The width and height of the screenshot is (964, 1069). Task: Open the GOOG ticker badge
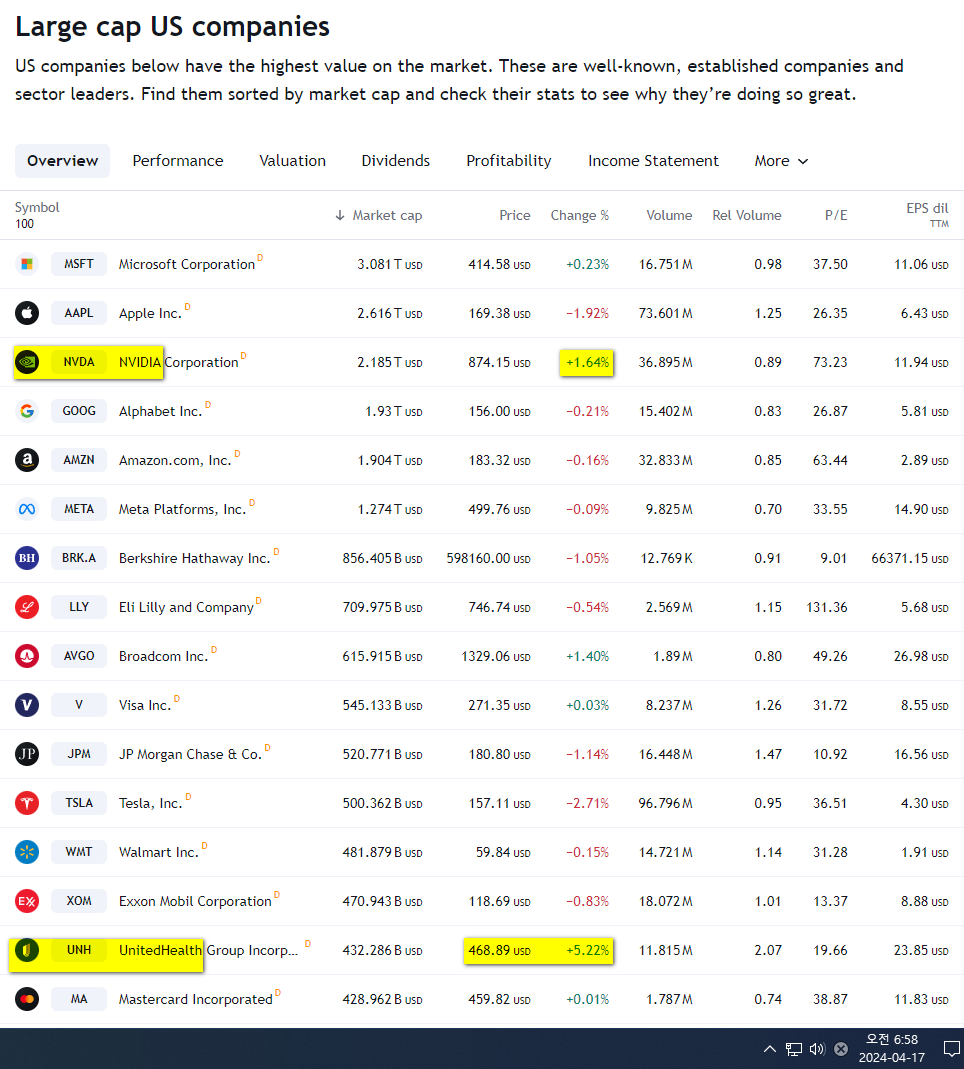[x=79, y=411]
